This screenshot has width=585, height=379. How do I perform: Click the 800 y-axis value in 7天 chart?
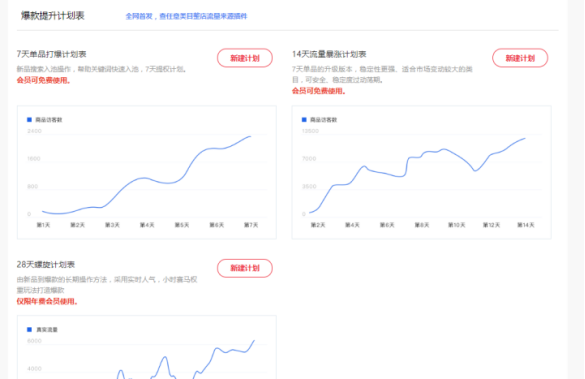[32, 186]
